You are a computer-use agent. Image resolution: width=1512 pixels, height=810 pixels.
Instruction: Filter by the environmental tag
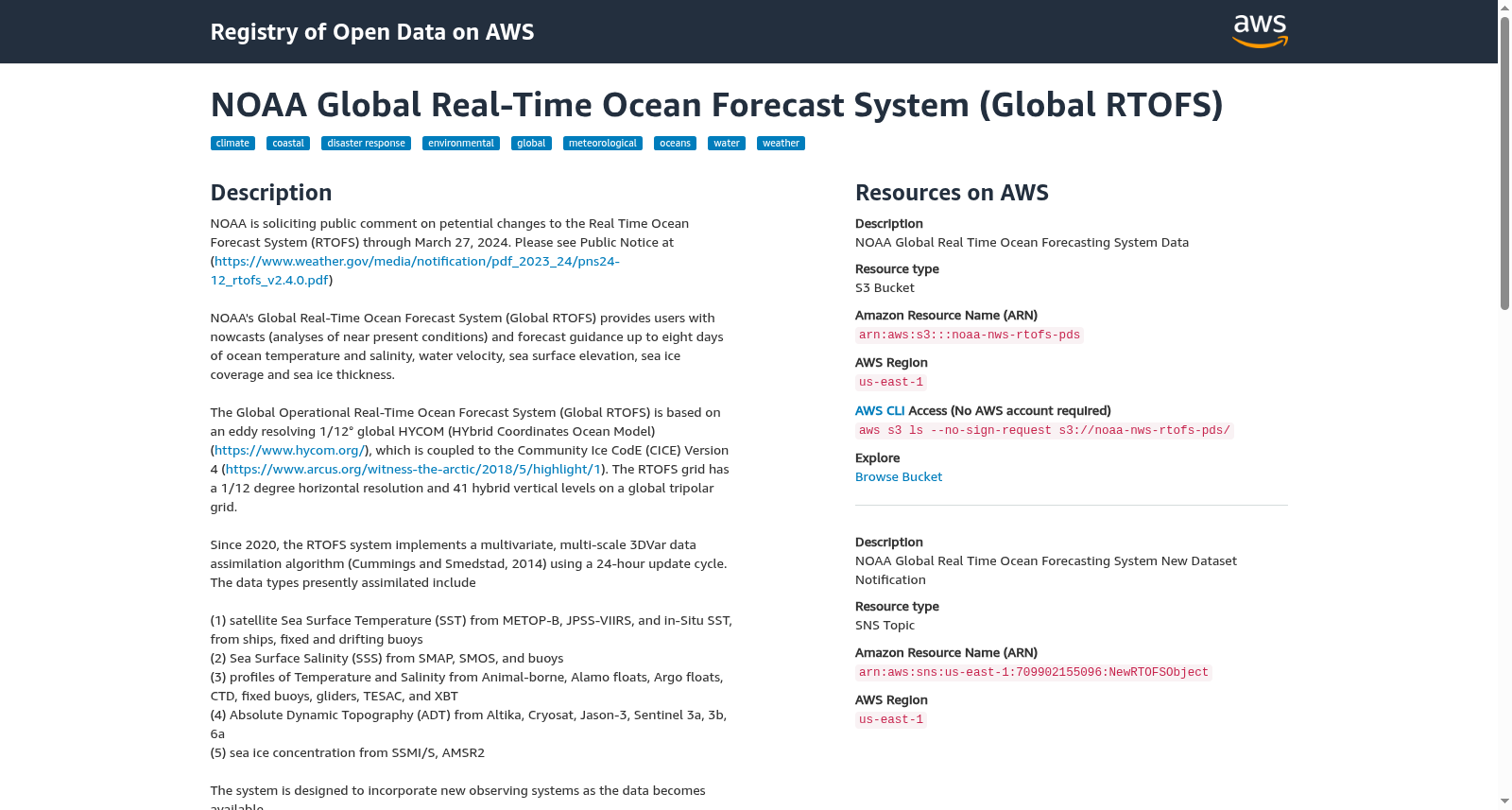(x=461, y=144)
